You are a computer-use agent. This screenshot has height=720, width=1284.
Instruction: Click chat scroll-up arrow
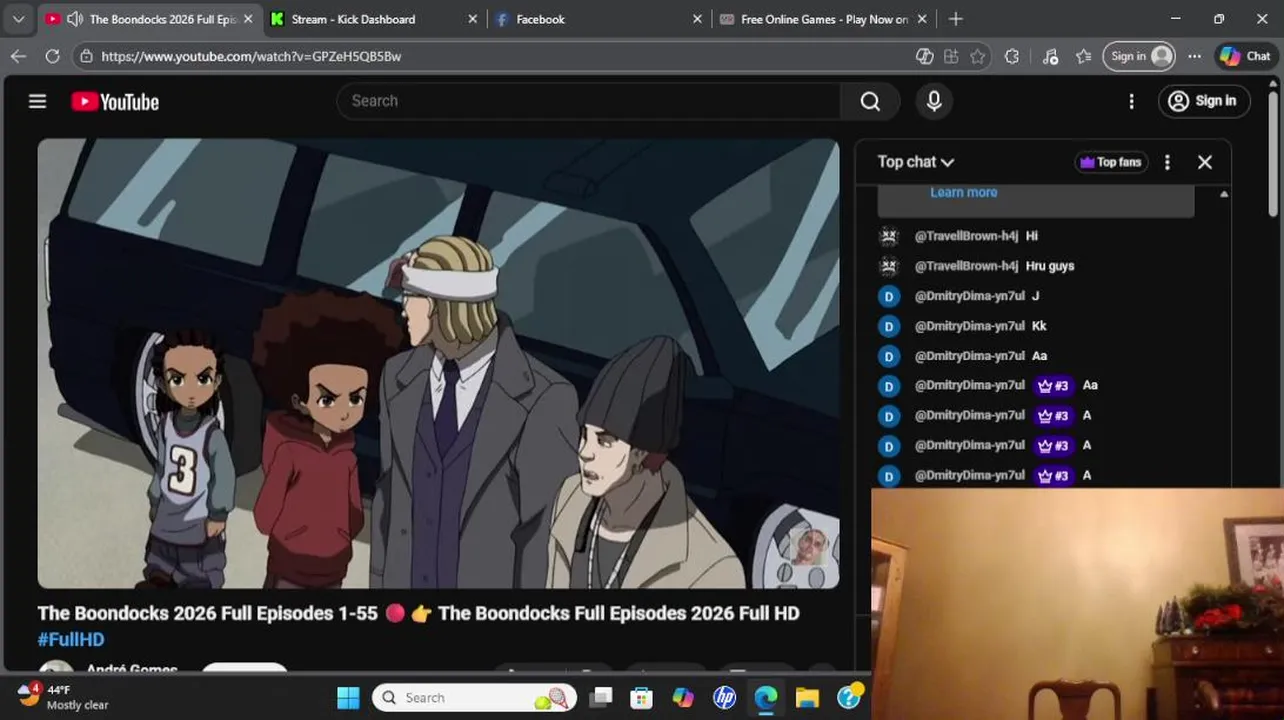(1224, 194)
